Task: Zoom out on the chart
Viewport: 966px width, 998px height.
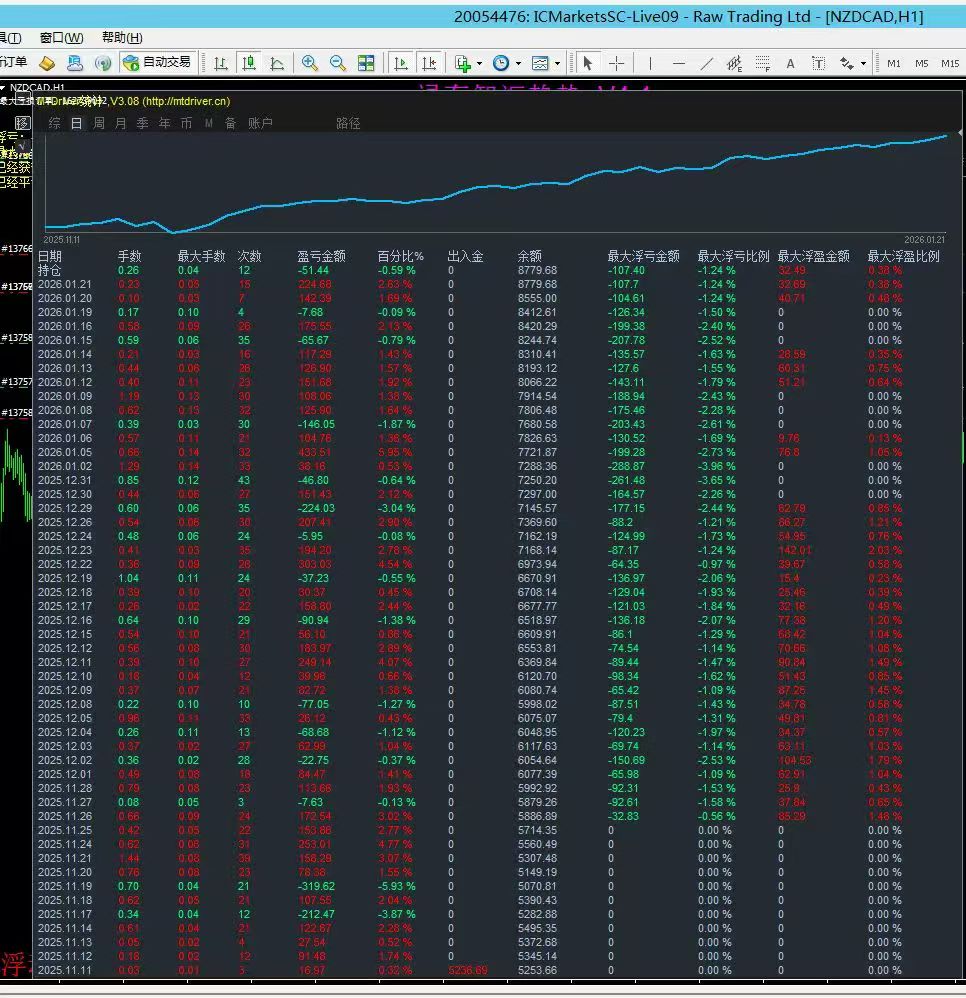Action: (338, 63)
